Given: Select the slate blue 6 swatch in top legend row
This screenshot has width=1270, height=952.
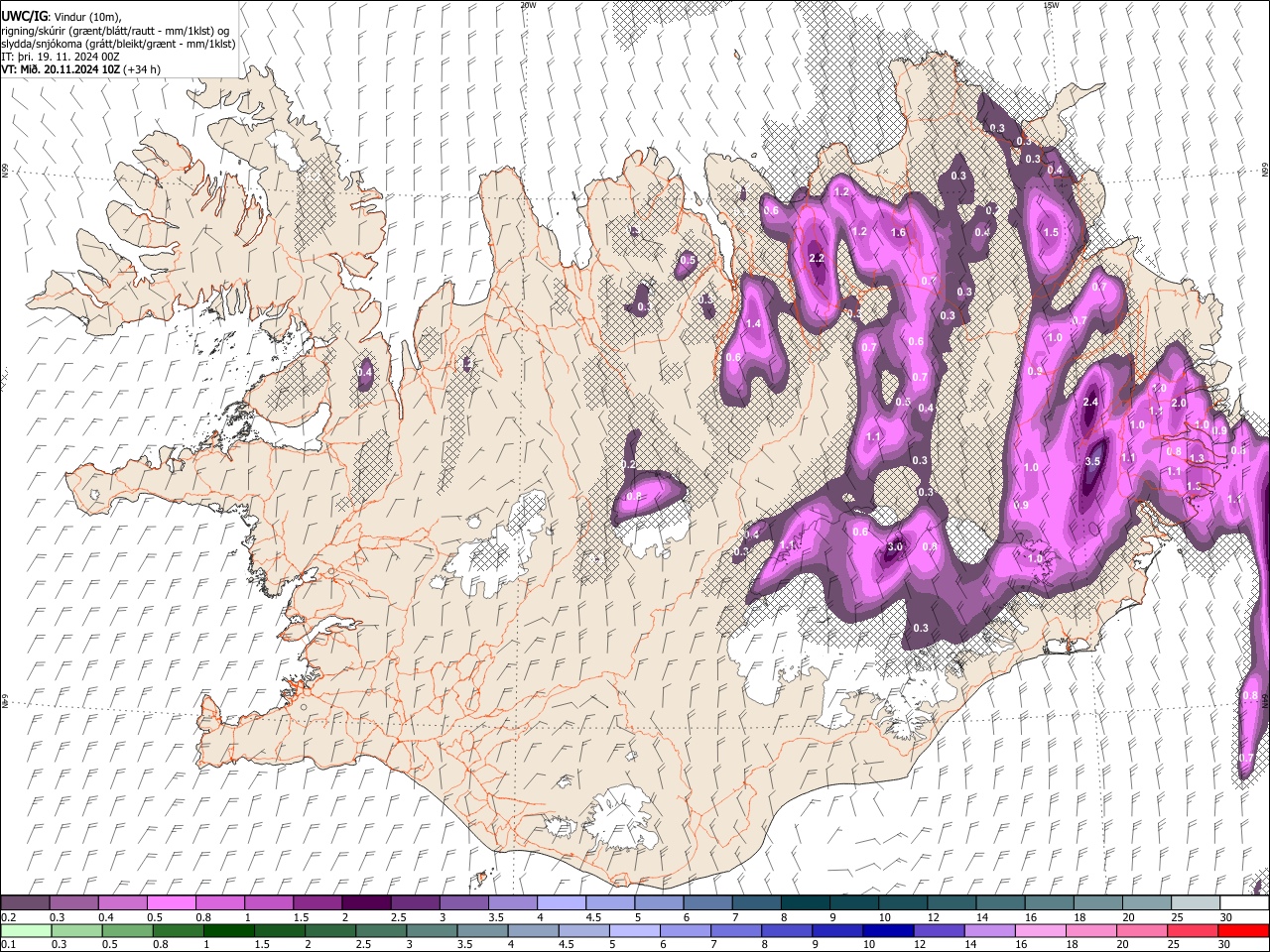Looking at the screenshot, I should point(708,902).
